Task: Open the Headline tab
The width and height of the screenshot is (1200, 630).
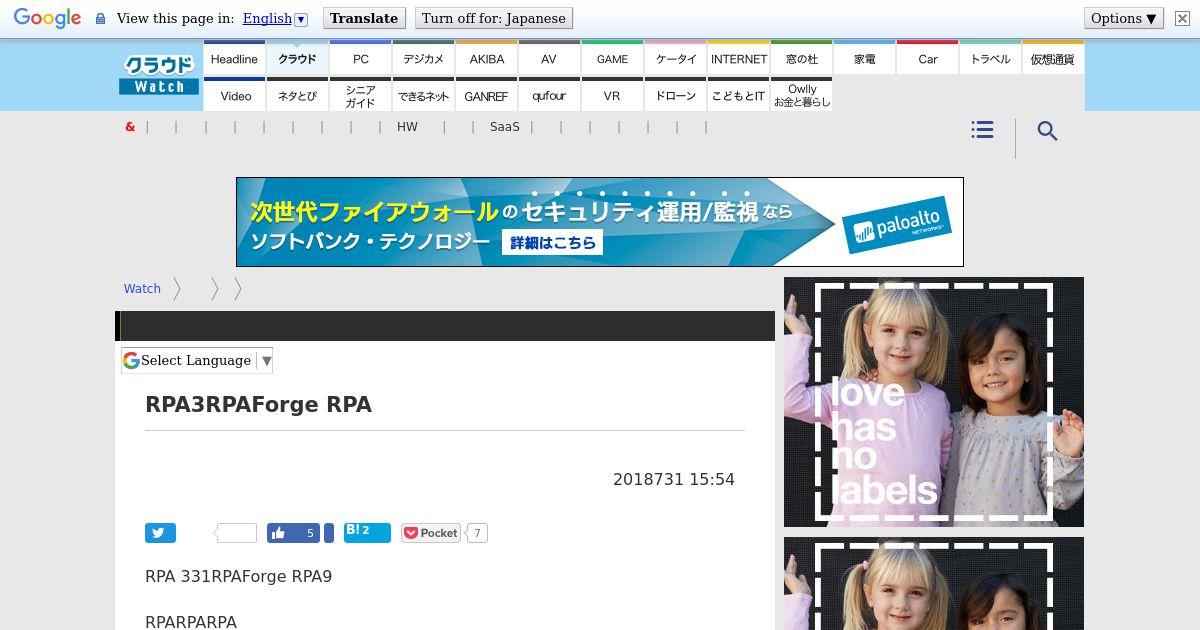Action: point(234,58)
